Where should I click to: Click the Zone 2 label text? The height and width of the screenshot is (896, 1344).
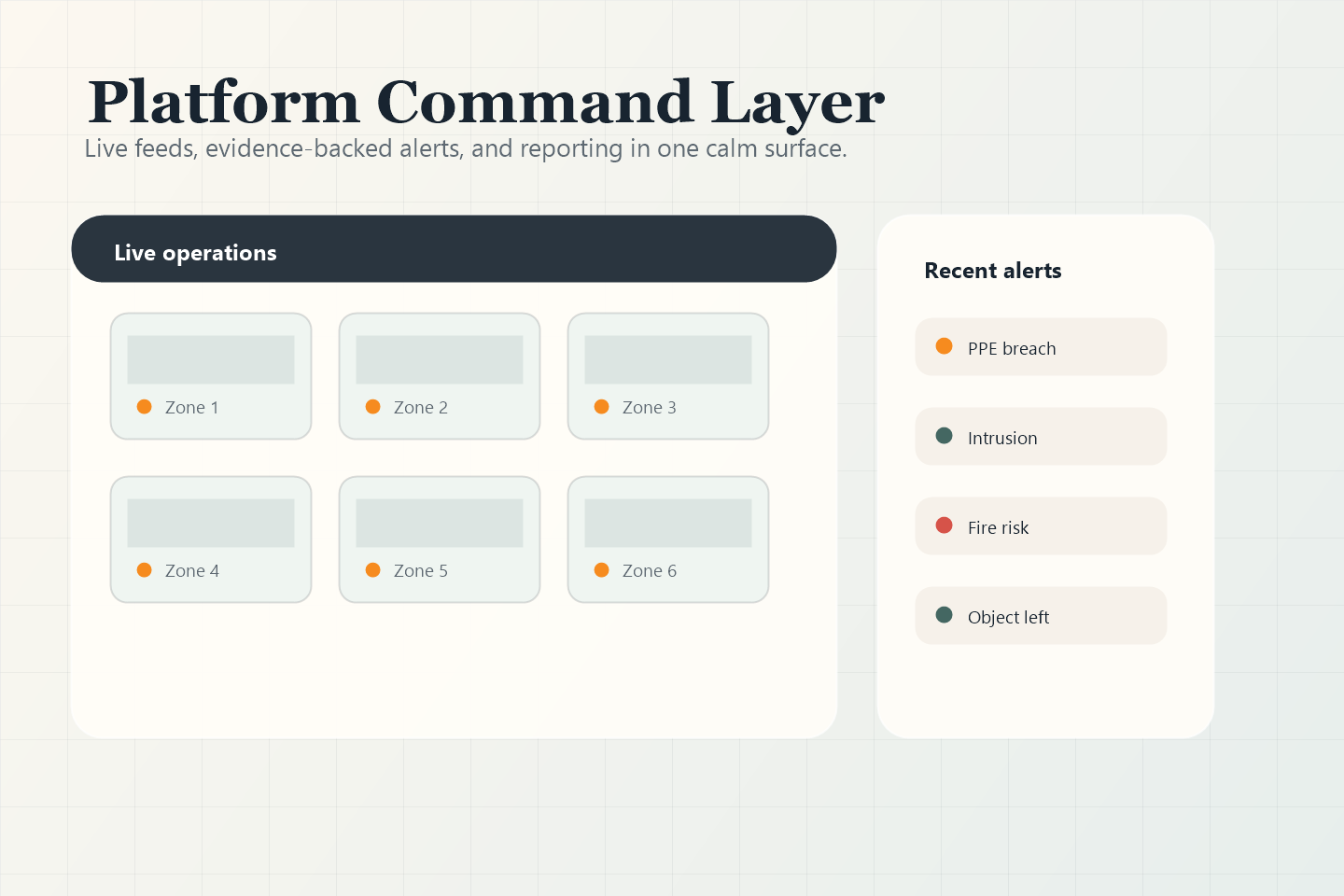click(x=421, y=408)
